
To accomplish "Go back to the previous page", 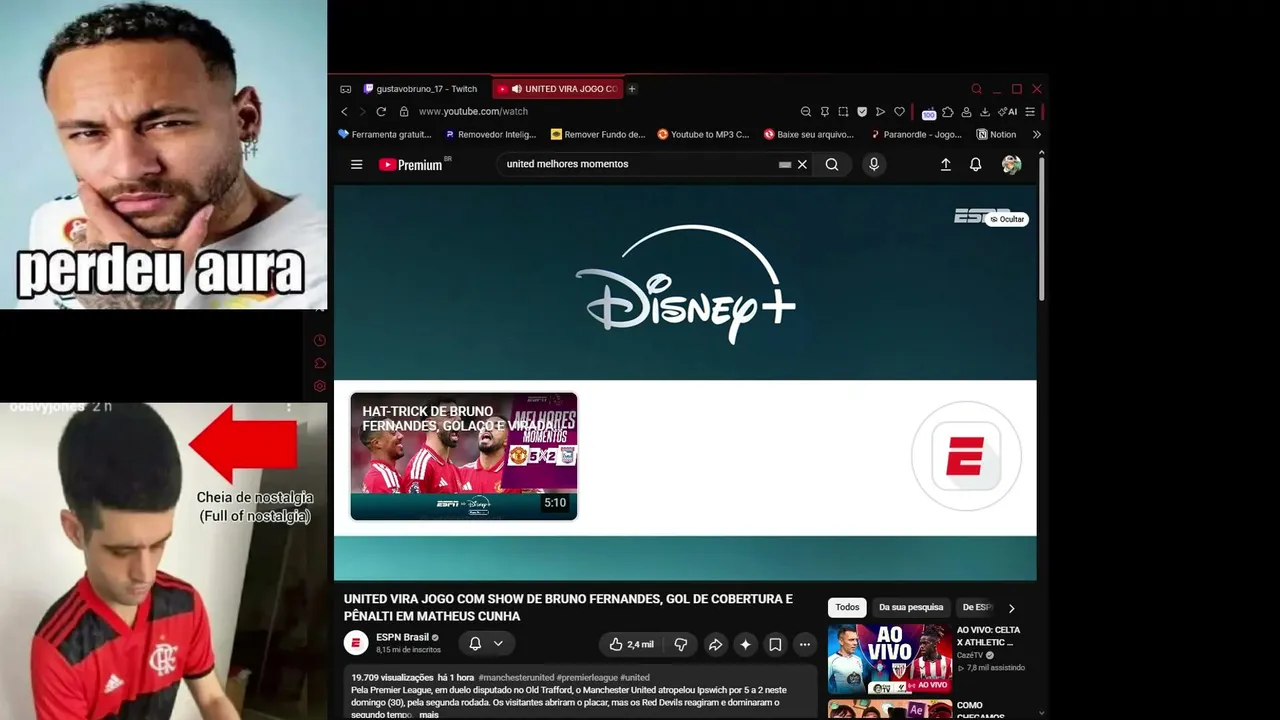I will click(345, 112).
